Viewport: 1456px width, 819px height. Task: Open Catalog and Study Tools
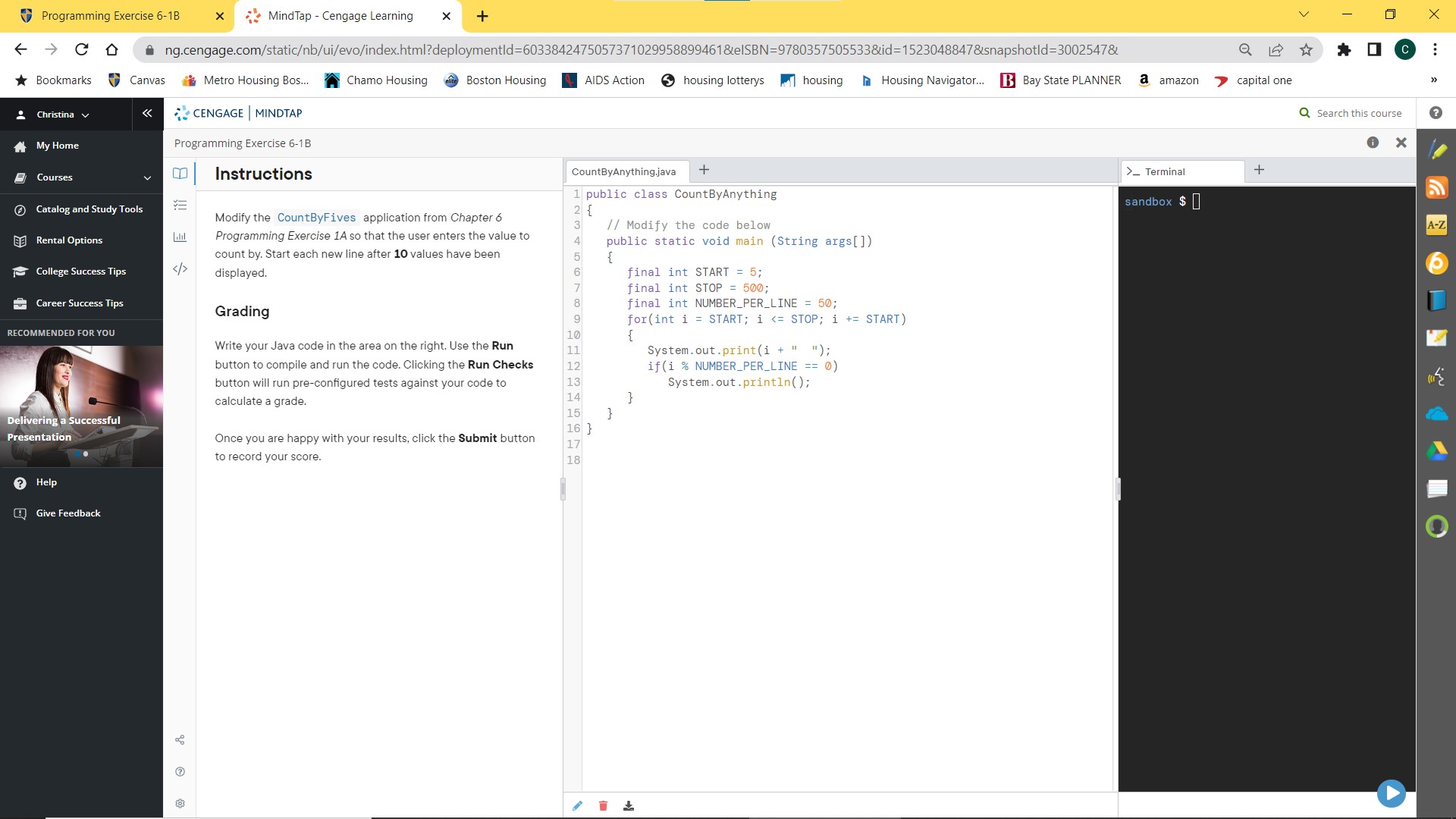(89, 209)
